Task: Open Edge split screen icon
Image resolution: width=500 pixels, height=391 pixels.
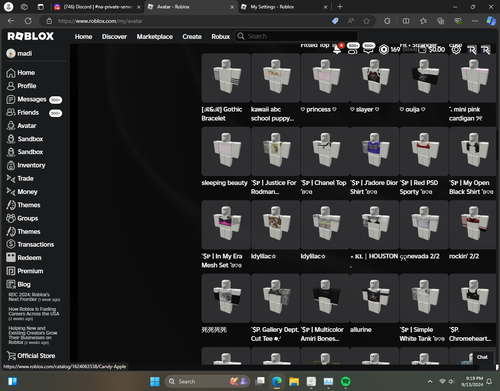Action: (x=406, y=21)
